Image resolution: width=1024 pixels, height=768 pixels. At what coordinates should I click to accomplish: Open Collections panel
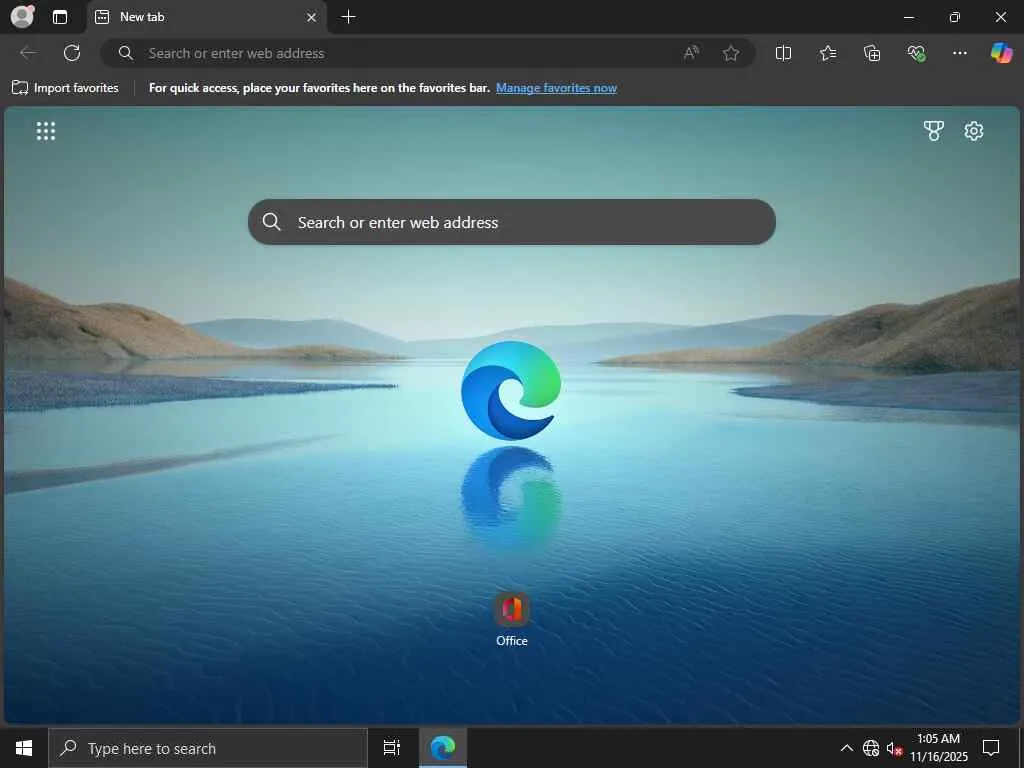pos(872,53)
